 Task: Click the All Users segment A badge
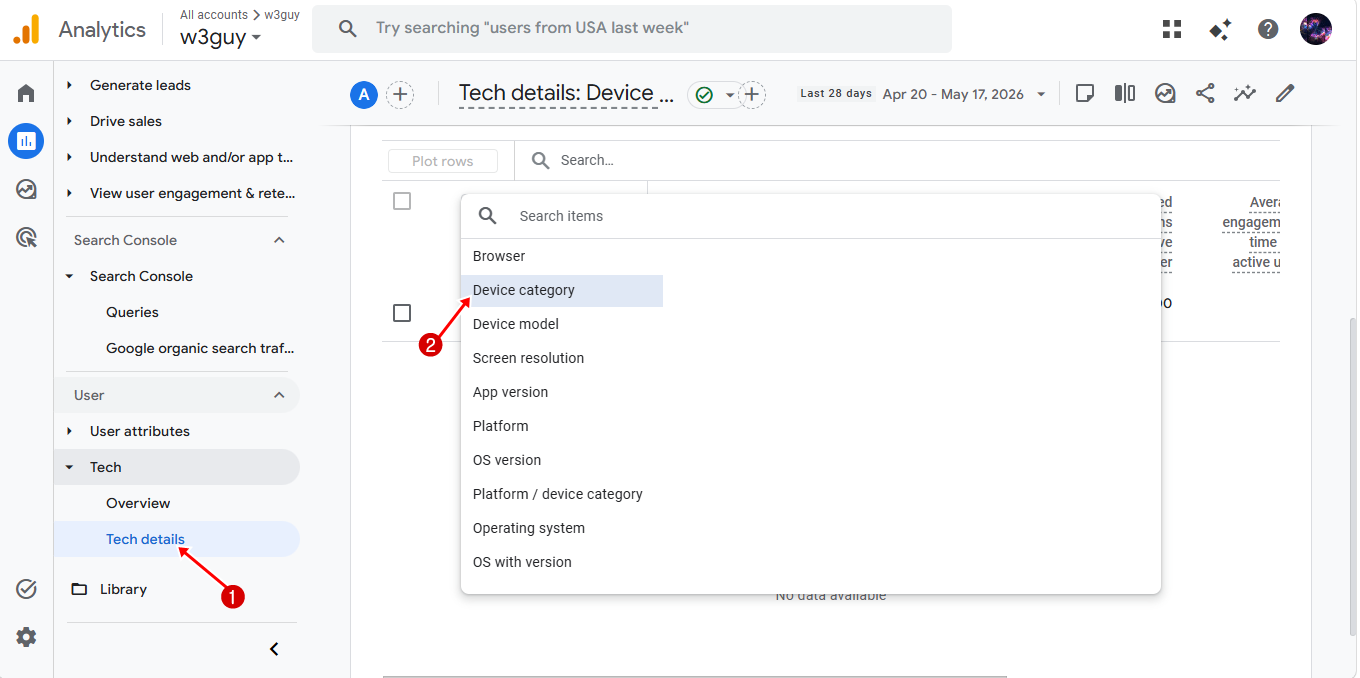click(364, 94)
